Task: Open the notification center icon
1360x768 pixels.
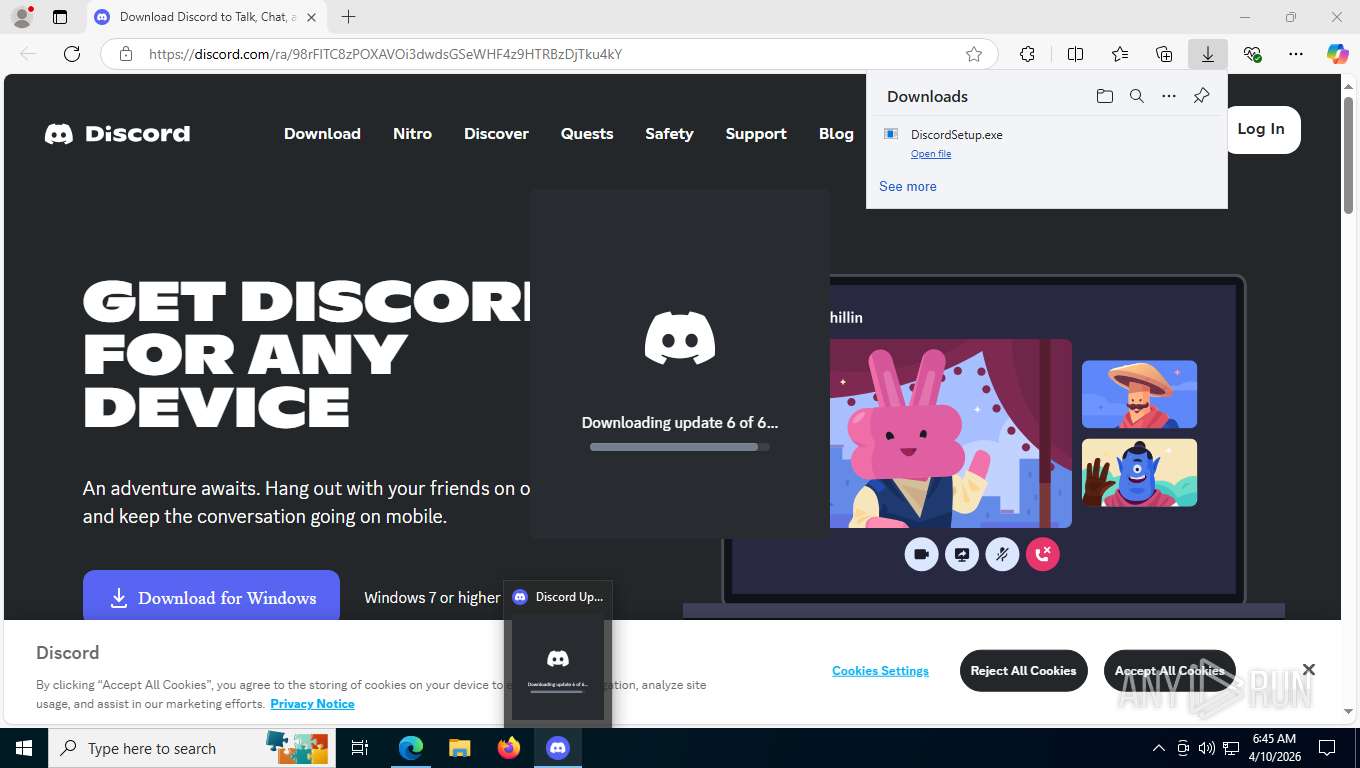Action: pyautogui.click(x=1327, y=748)
